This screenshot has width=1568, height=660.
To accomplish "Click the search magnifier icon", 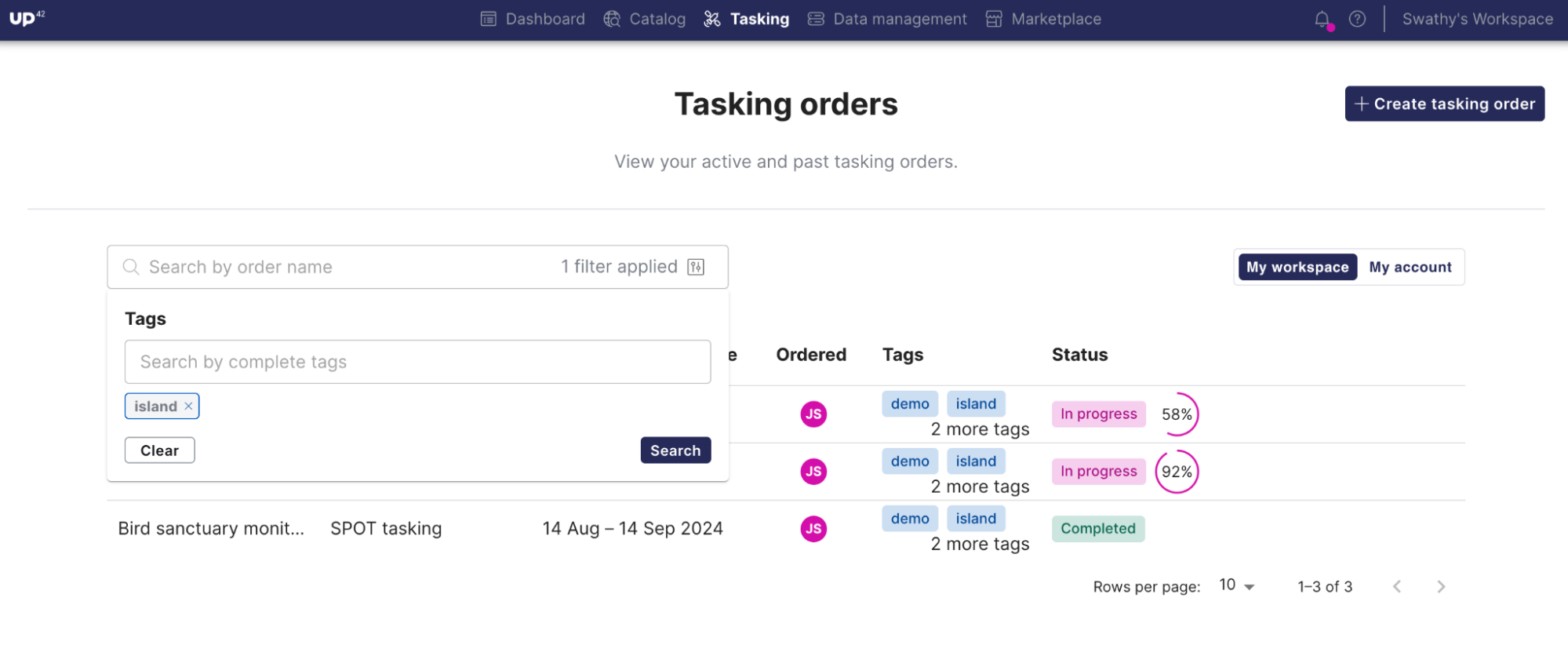I will pos(131,267).
